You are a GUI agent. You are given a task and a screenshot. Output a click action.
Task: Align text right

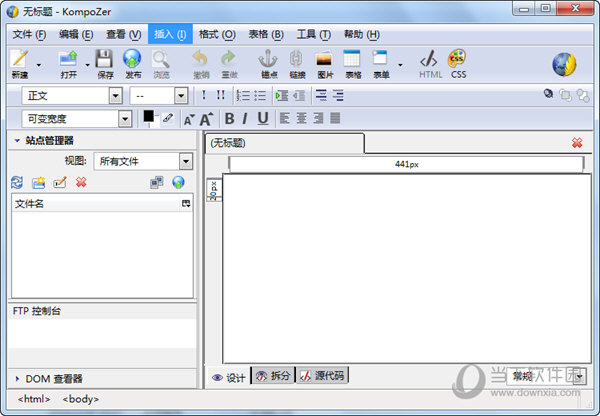[318, 118]
